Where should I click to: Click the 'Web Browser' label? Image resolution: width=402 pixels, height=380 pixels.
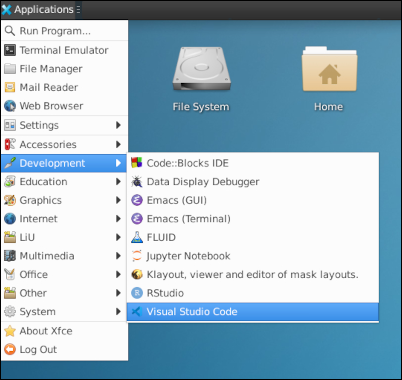(x=51, y=106)
